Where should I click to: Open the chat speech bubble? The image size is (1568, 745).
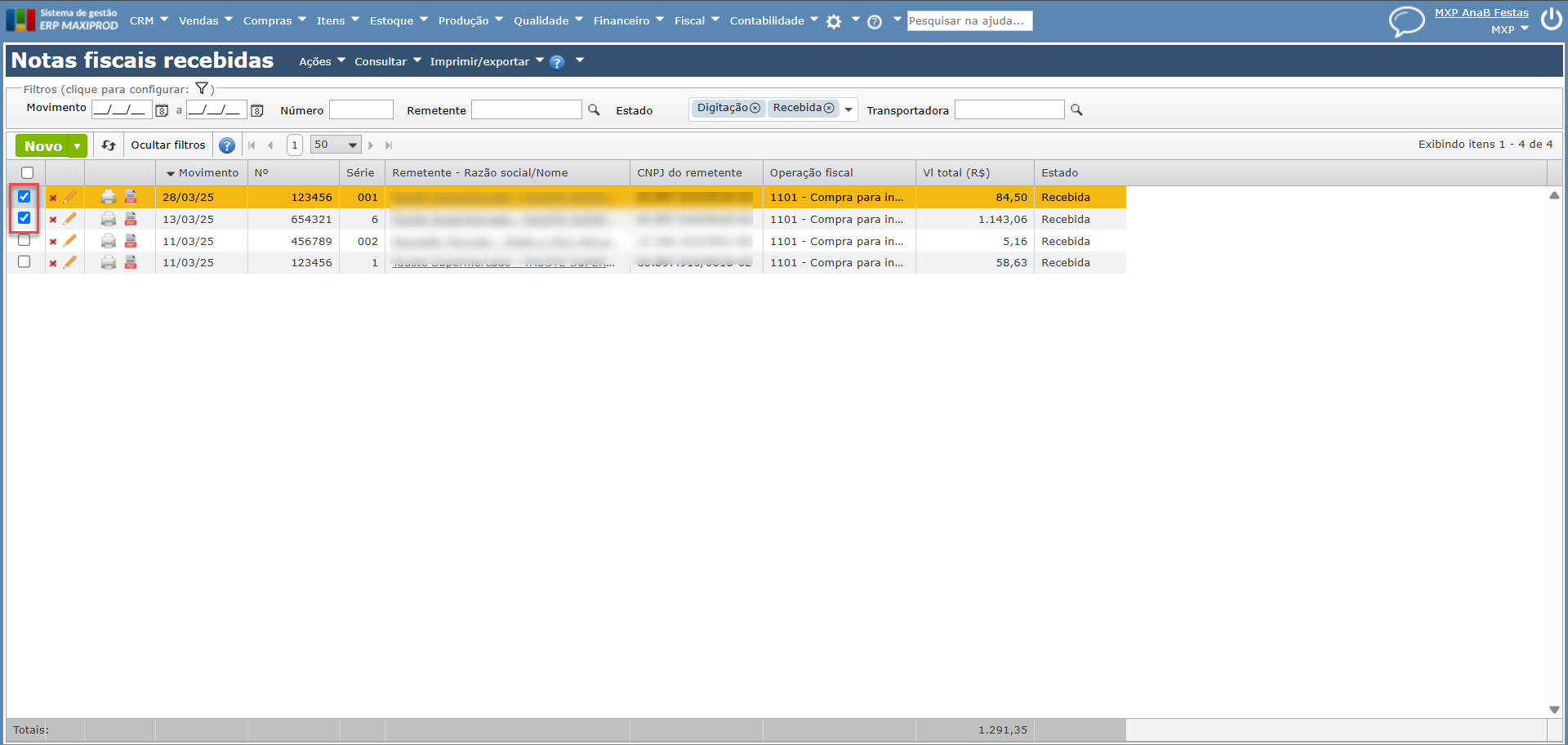1406,21
